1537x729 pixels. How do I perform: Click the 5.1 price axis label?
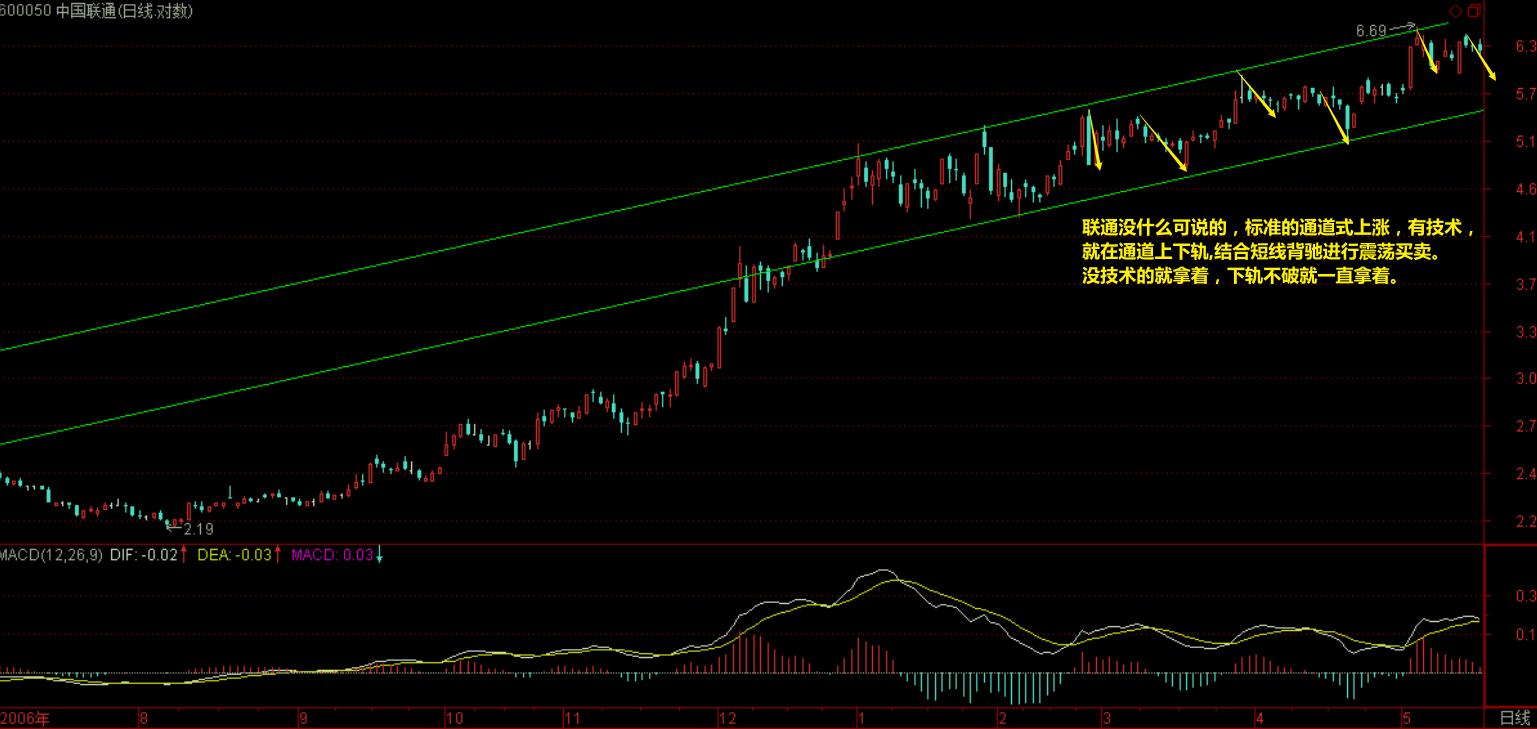tap(1525, 142)
